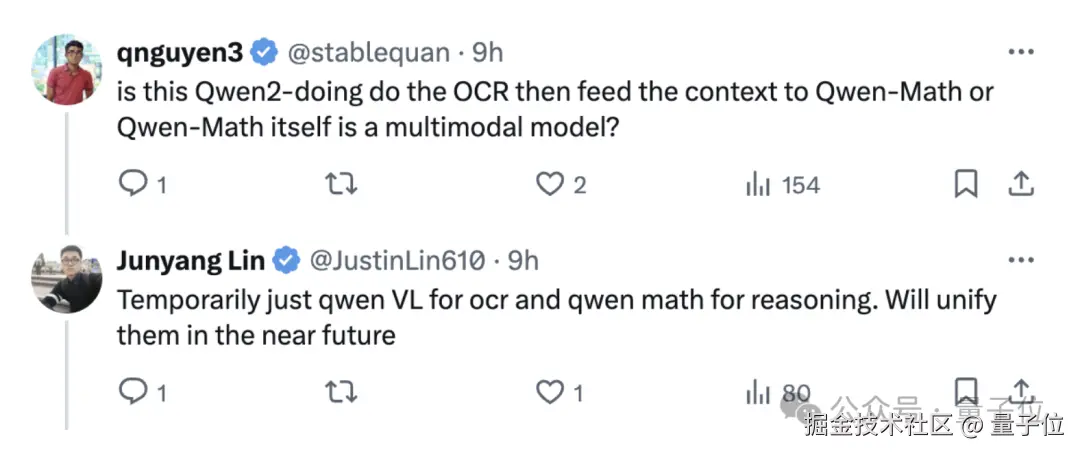Image resolution: width=1080 pixels, height=454 pixels.
Task: Retweet Junyang Lin's answer
Action: (x=341, y=391)
